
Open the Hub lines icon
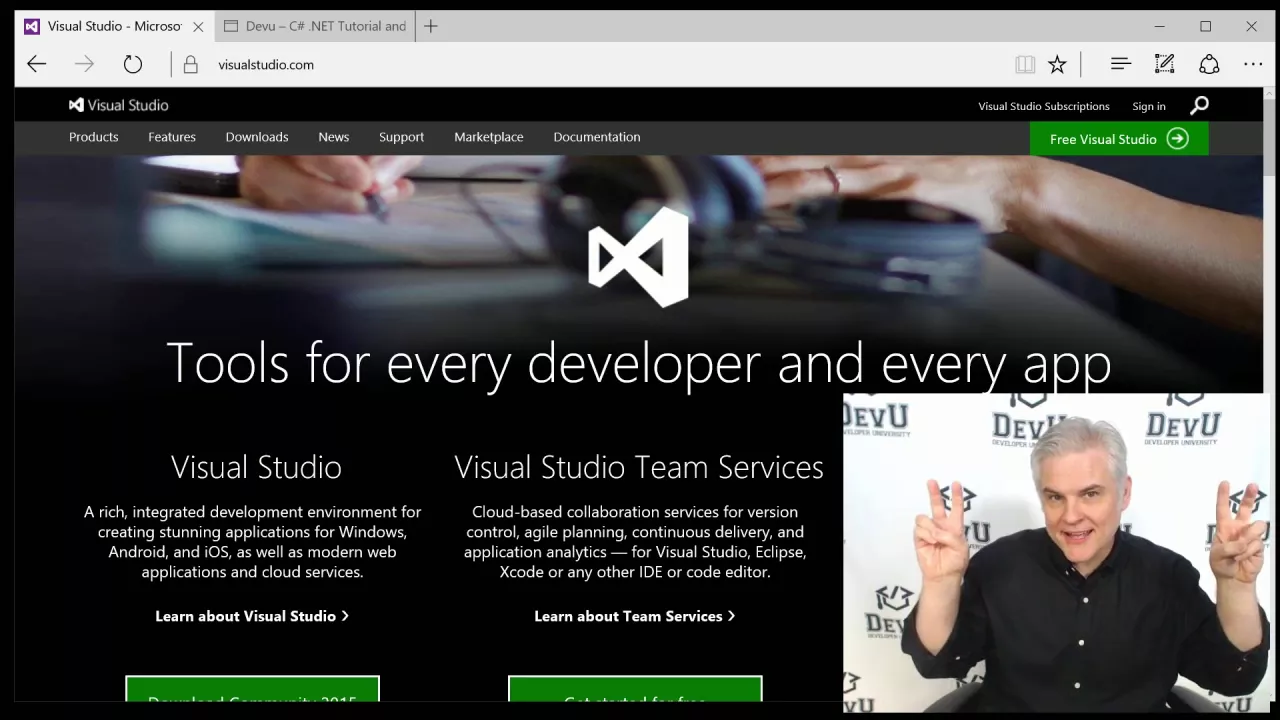(x=1120, y=64)
